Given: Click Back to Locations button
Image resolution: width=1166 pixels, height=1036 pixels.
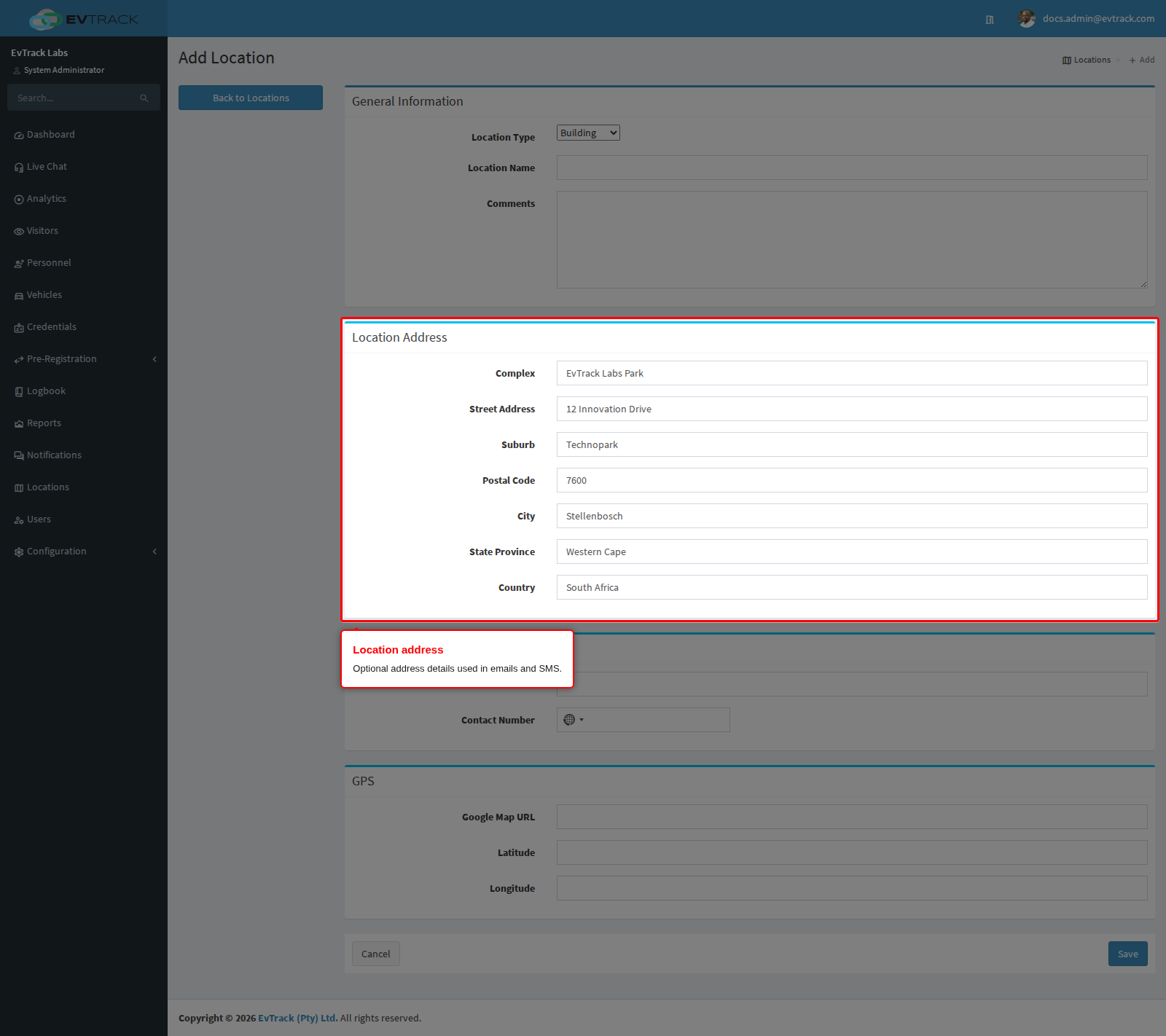Looking at the screenshot, I should click(251, 98).
